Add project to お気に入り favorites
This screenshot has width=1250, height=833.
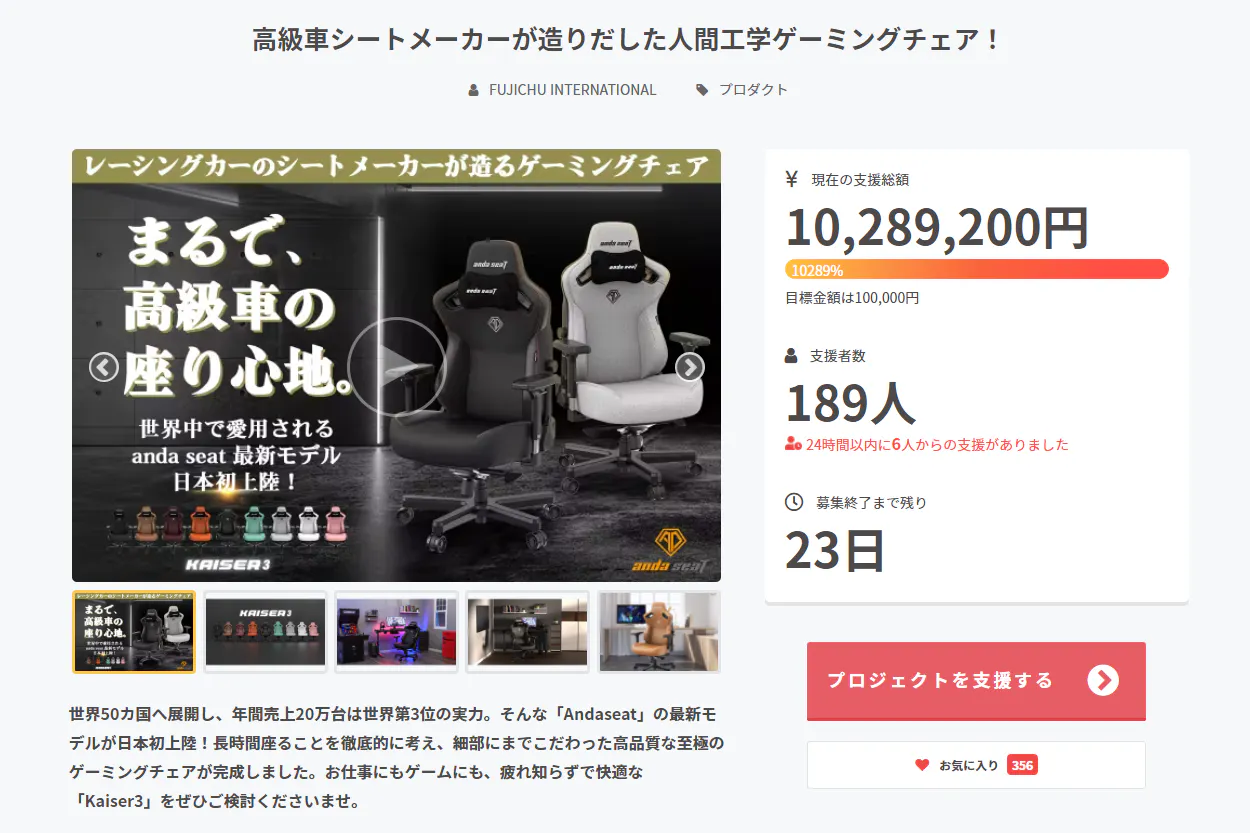pos(976,765)
